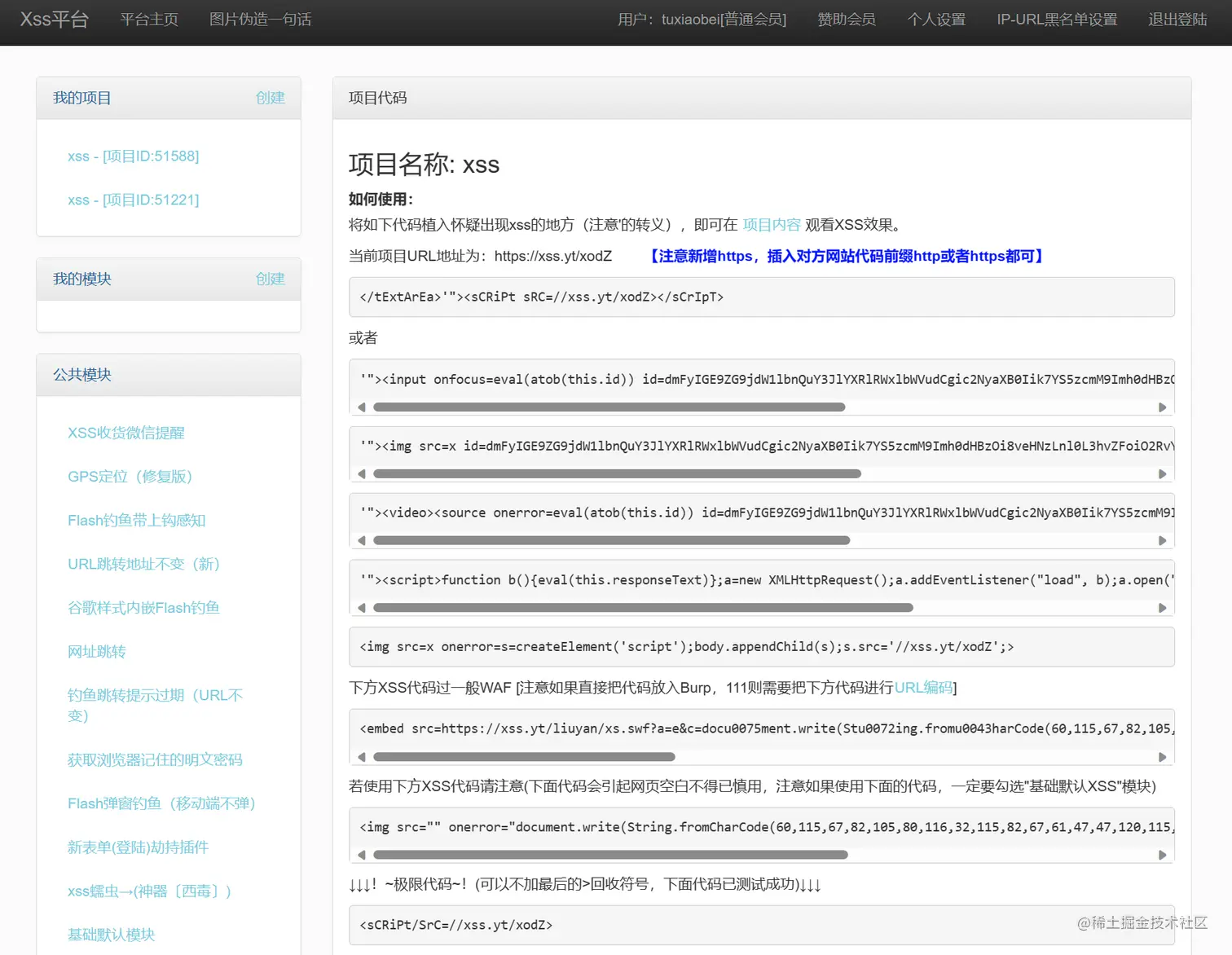1232x955 pixels.
Task: Open 图片伪造一句话 in the top navigation
Action: (x=260, y=20)
